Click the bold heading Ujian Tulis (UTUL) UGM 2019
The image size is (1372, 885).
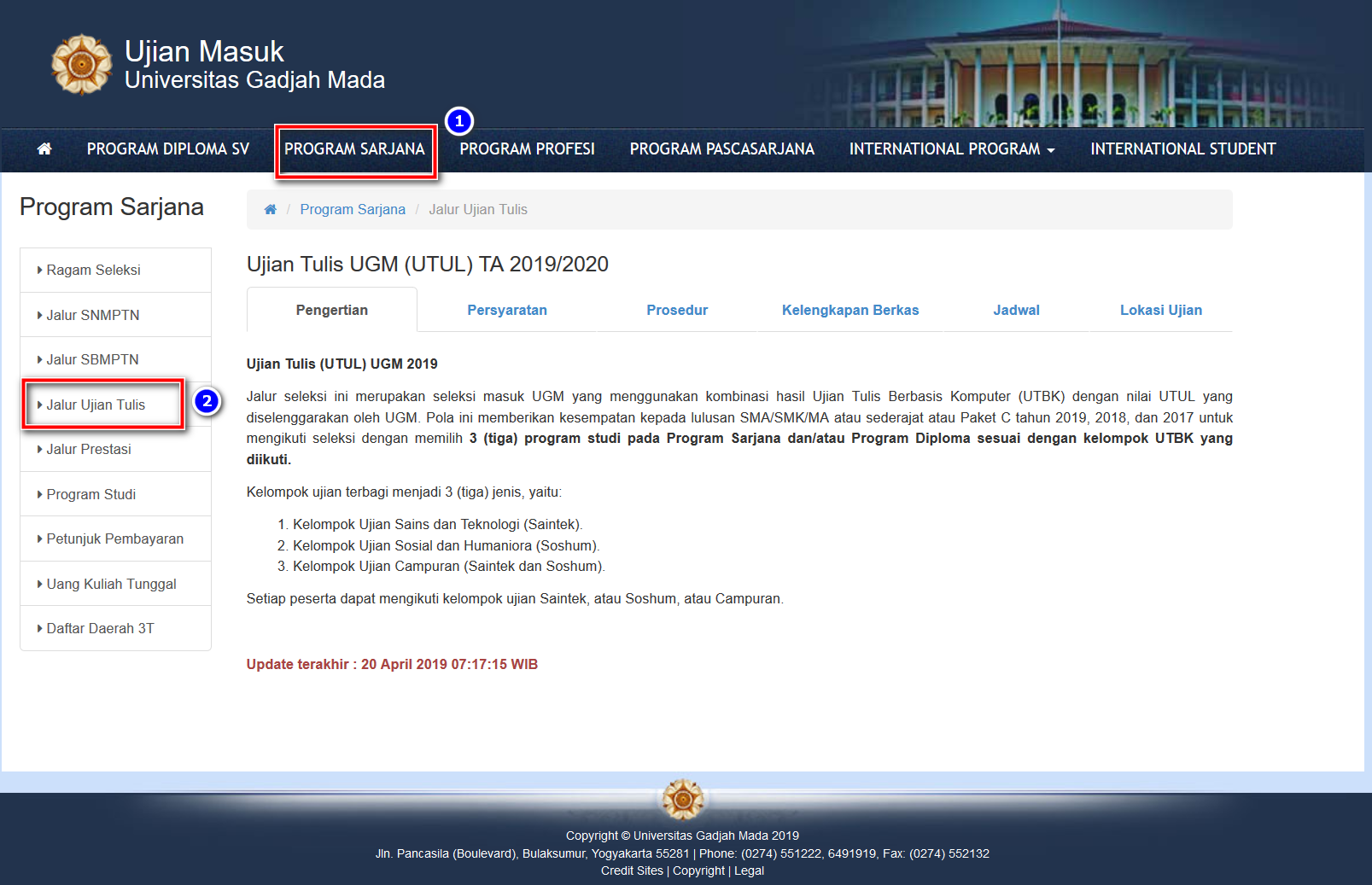point(342,364)
